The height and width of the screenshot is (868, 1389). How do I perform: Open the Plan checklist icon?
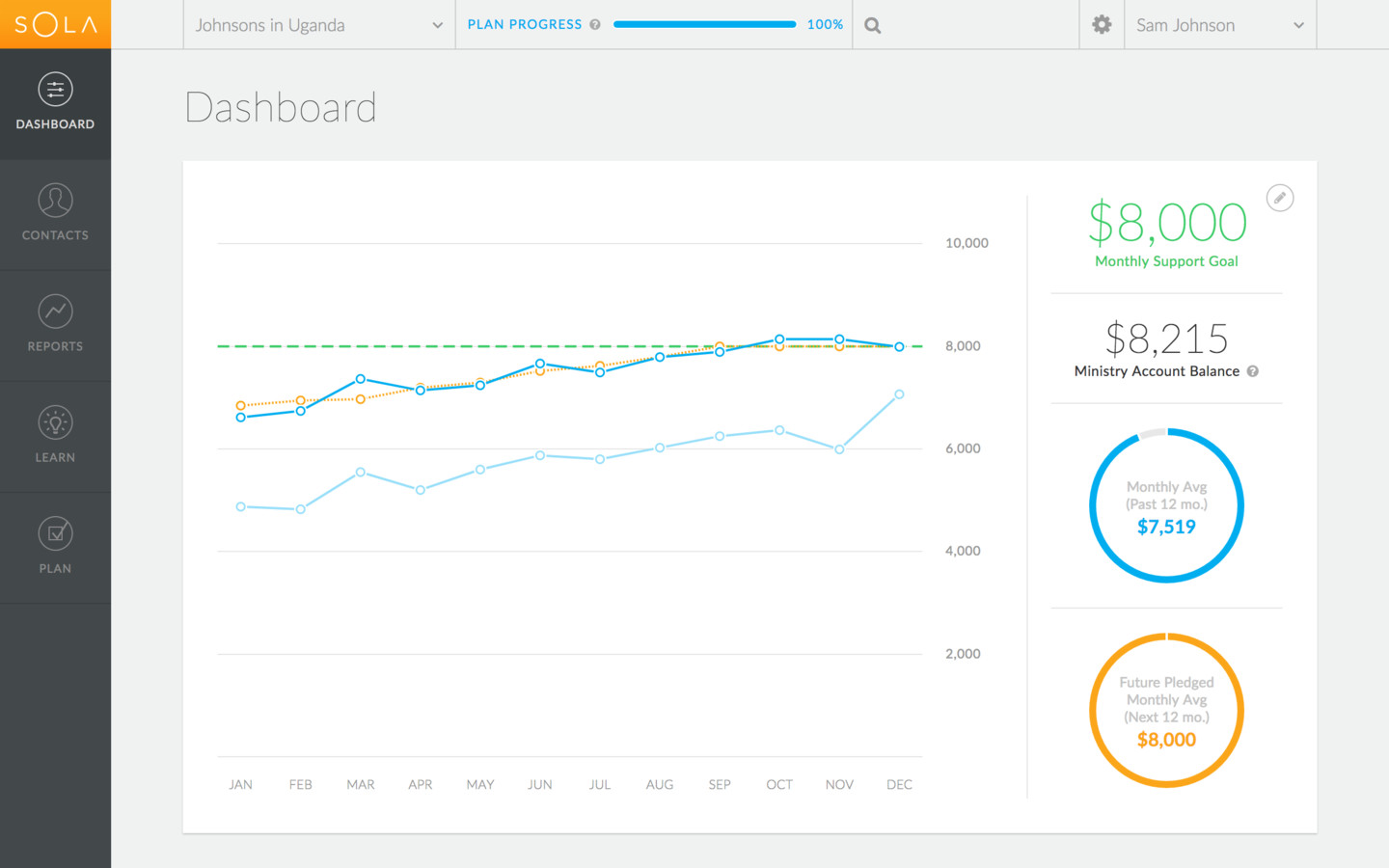(55, 532)
